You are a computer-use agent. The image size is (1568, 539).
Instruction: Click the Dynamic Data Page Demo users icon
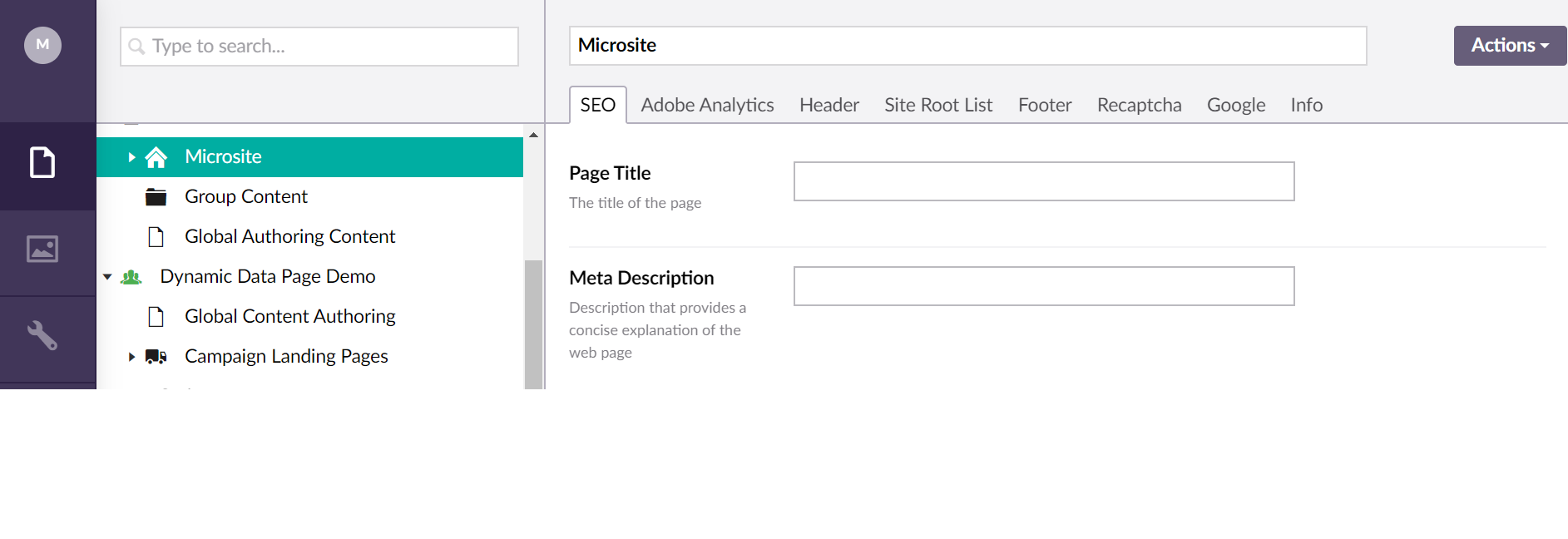click(131, 277)
